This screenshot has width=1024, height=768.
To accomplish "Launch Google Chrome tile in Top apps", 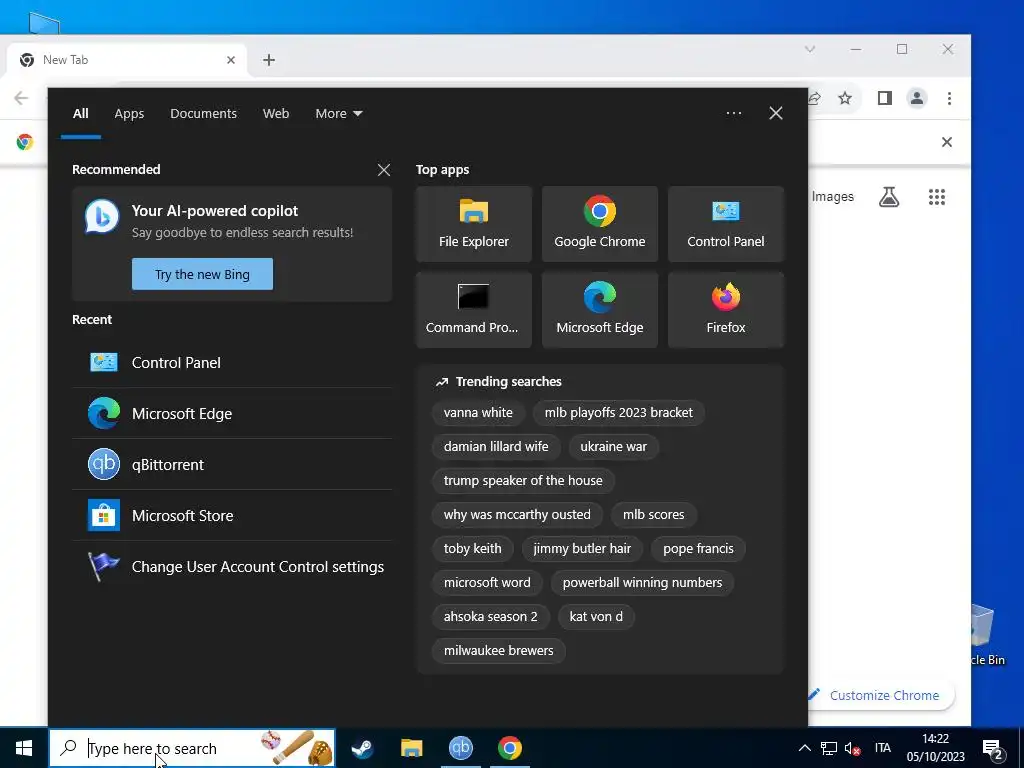I will (600, 224).
